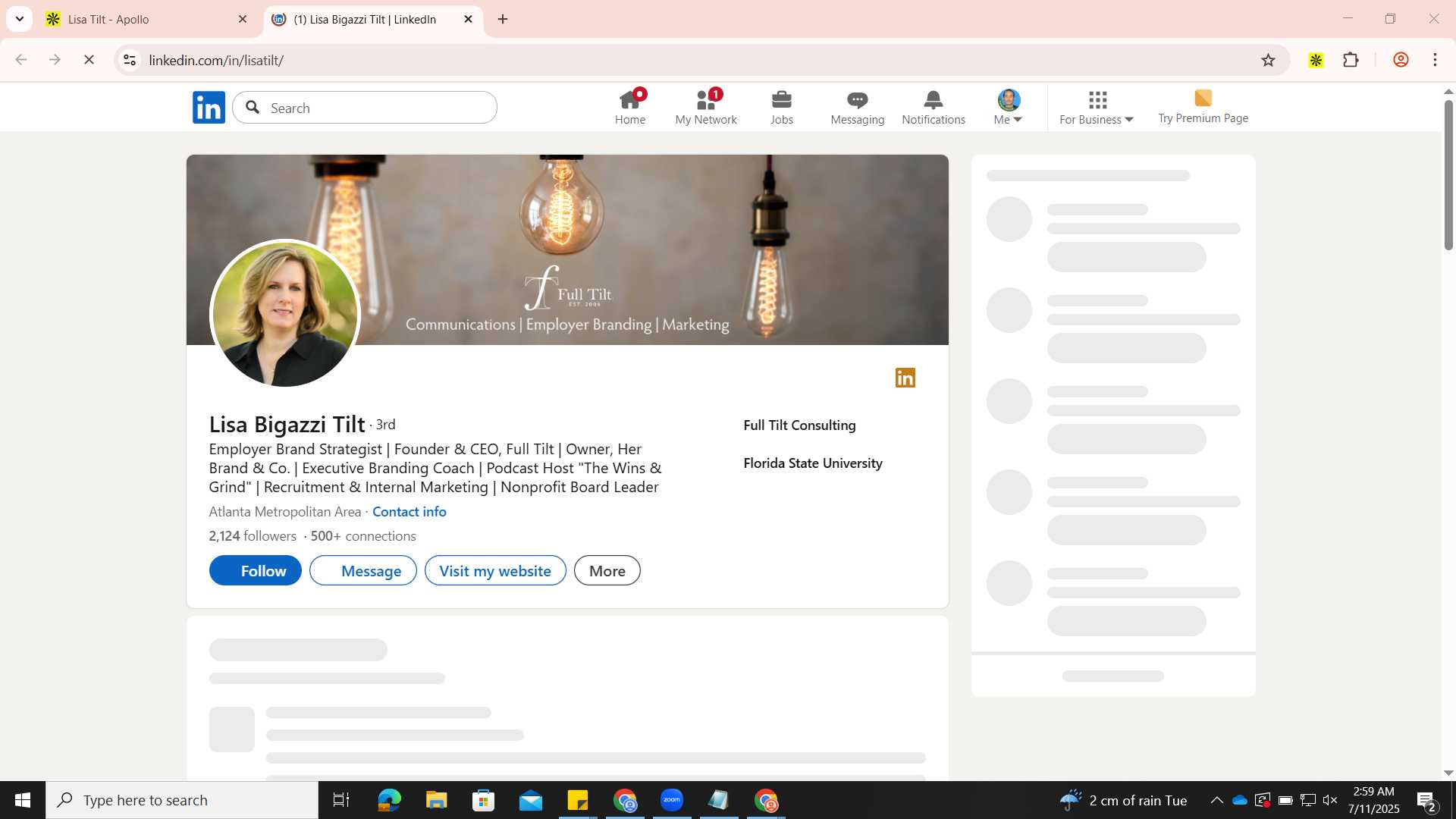Open the Full Tilt Consulting company link
The height and width of the screenshot is (819, 1456).
coord(799,425)
